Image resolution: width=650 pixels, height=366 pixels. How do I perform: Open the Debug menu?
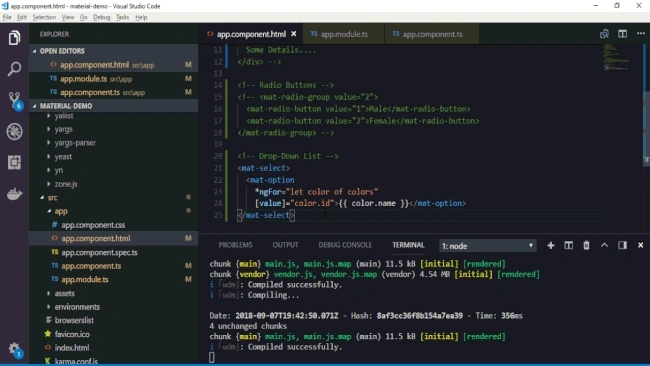pyautogui.click(x=102, y=17)
